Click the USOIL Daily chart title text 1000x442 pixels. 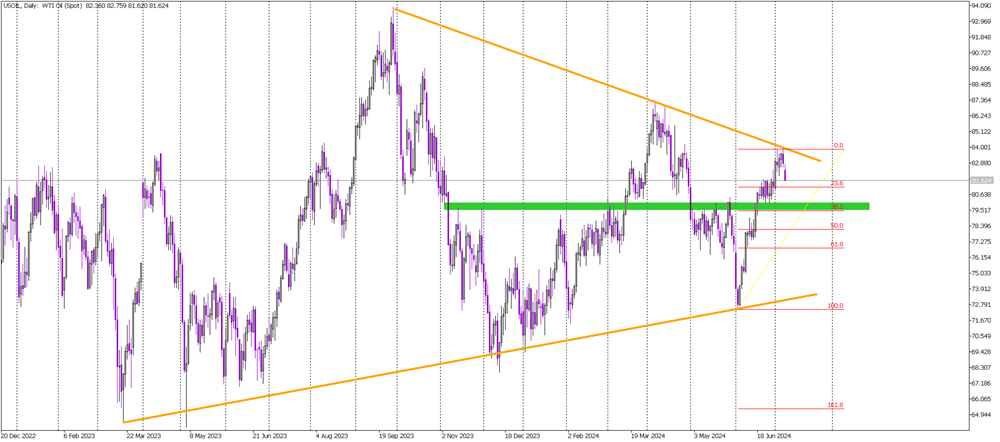[85, 5]
